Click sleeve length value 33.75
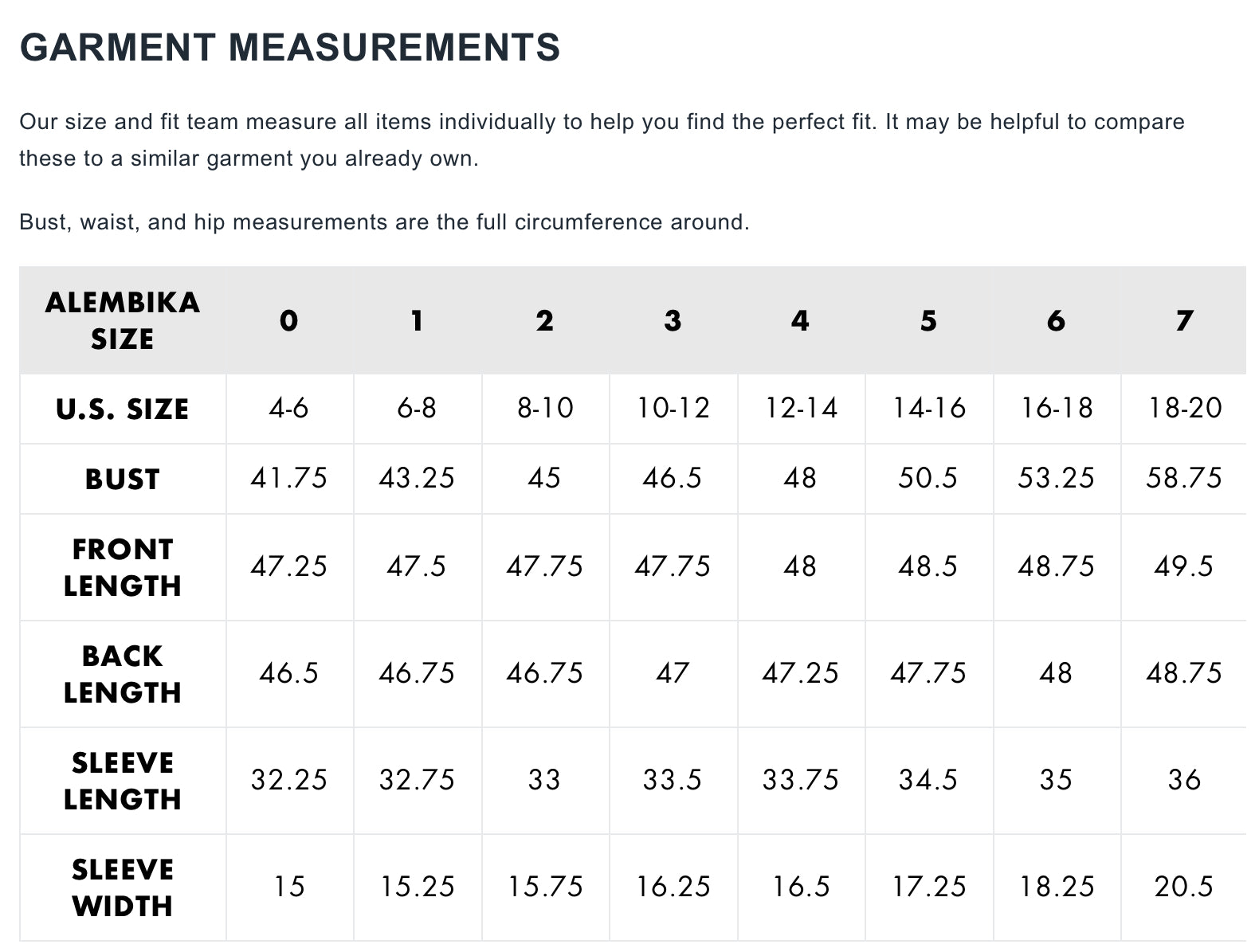This screenshot has width=1259, height=952. (801, 779)
